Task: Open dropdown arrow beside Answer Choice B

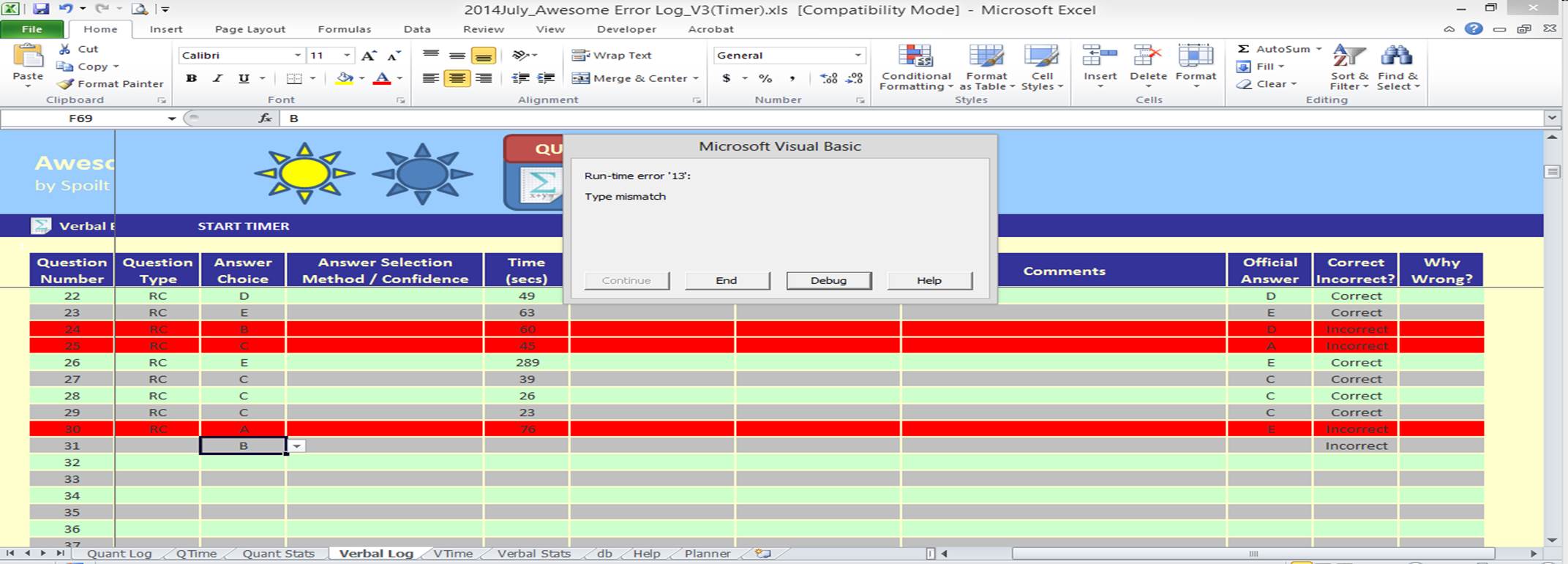Action: 296,445
